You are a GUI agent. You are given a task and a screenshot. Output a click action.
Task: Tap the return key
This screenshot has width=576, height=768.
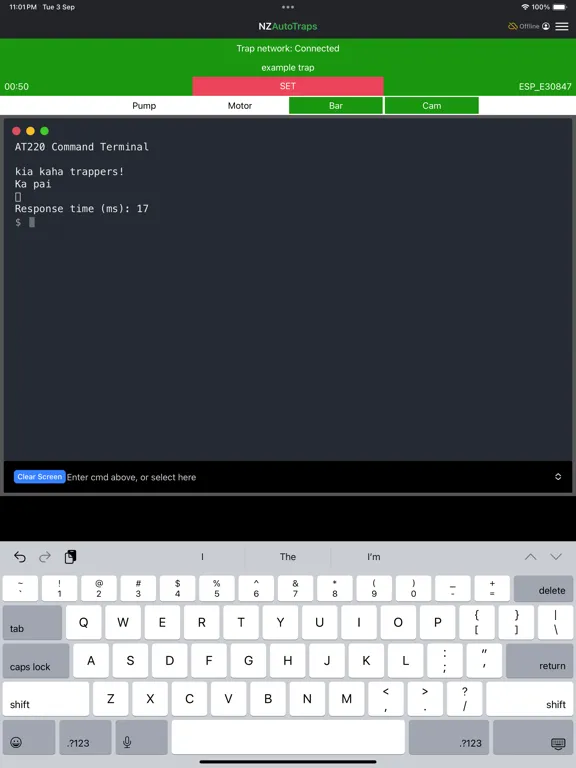[x=539, y=661]
